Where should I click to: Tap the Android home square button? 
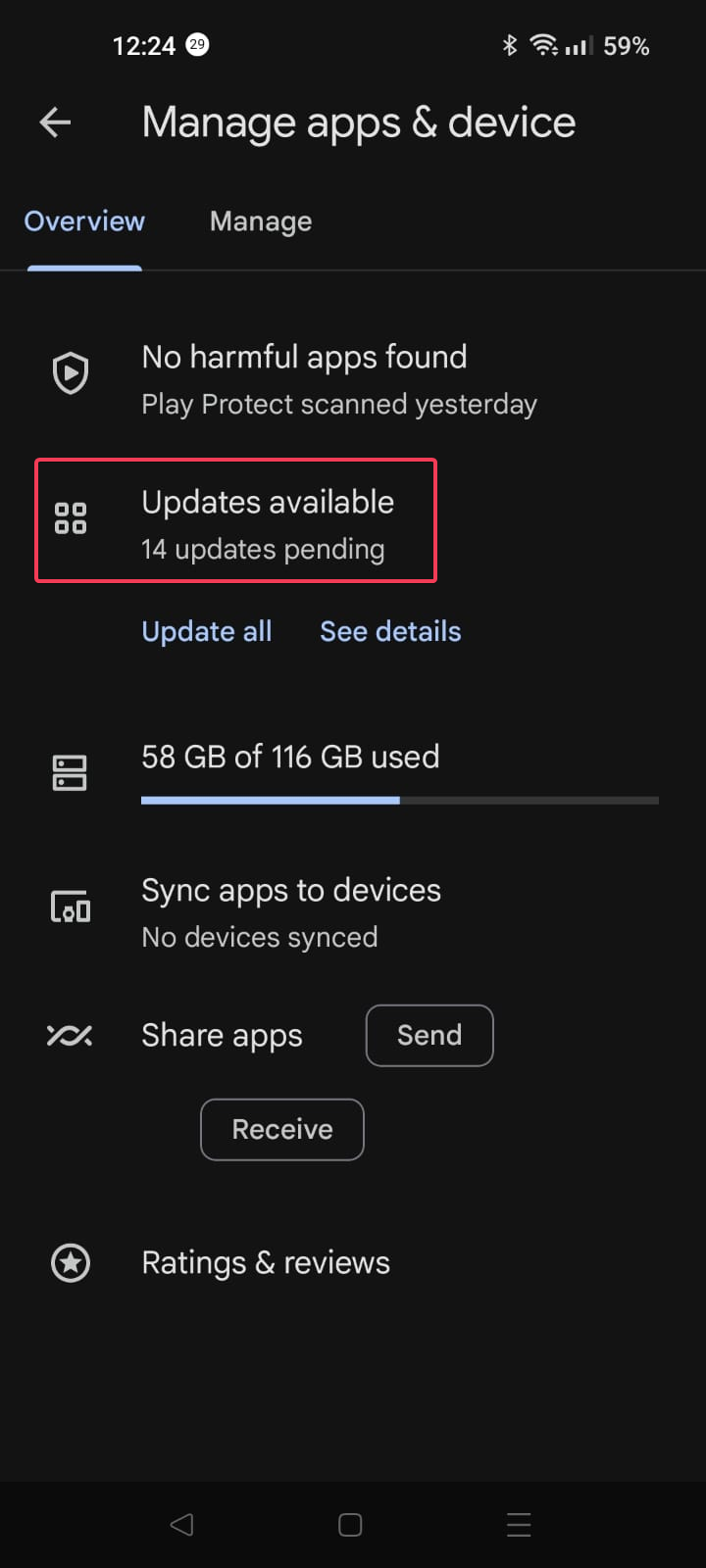[350, 1525]
